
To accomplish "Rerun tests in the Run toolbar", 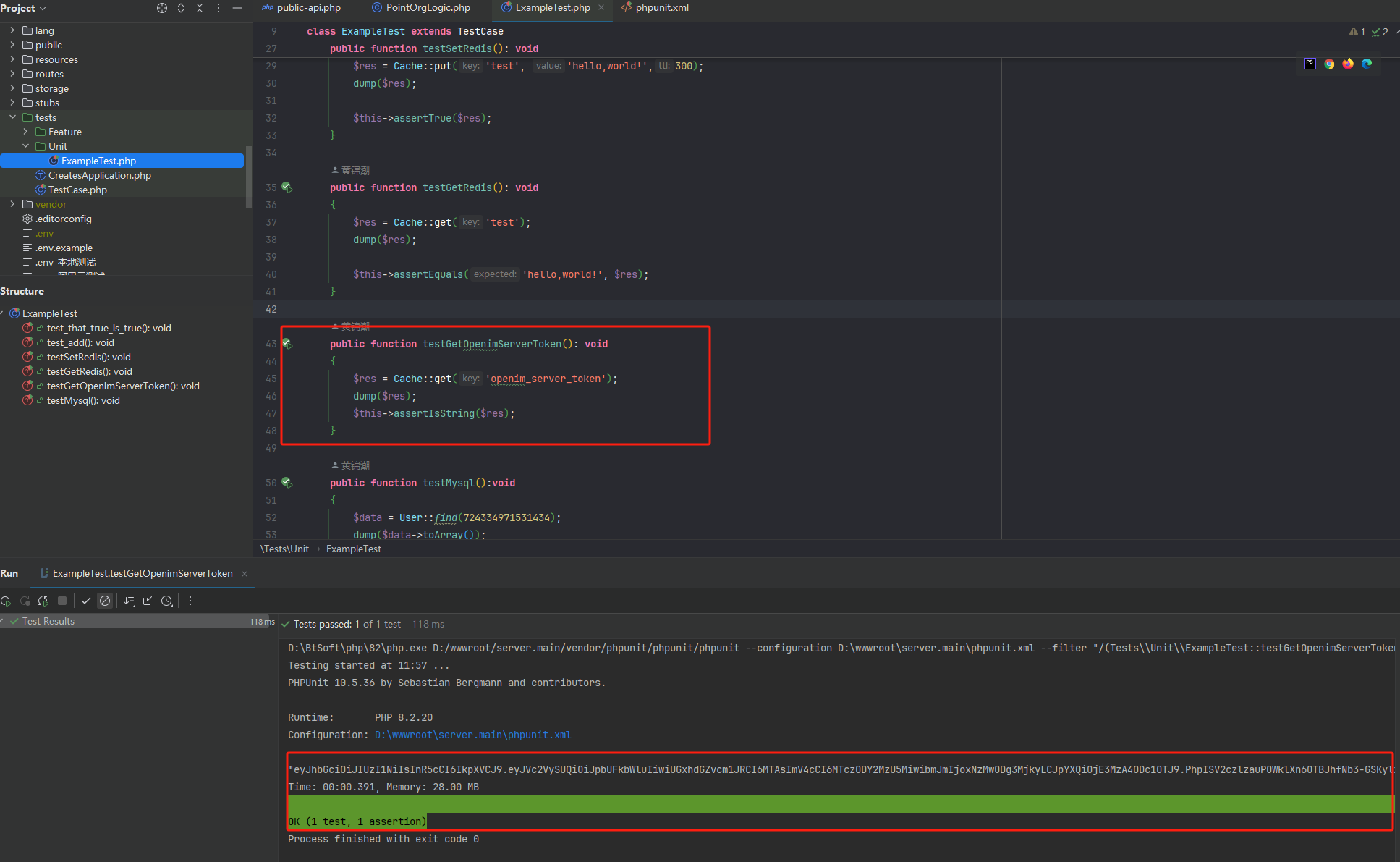I will [x=7, y=601].
